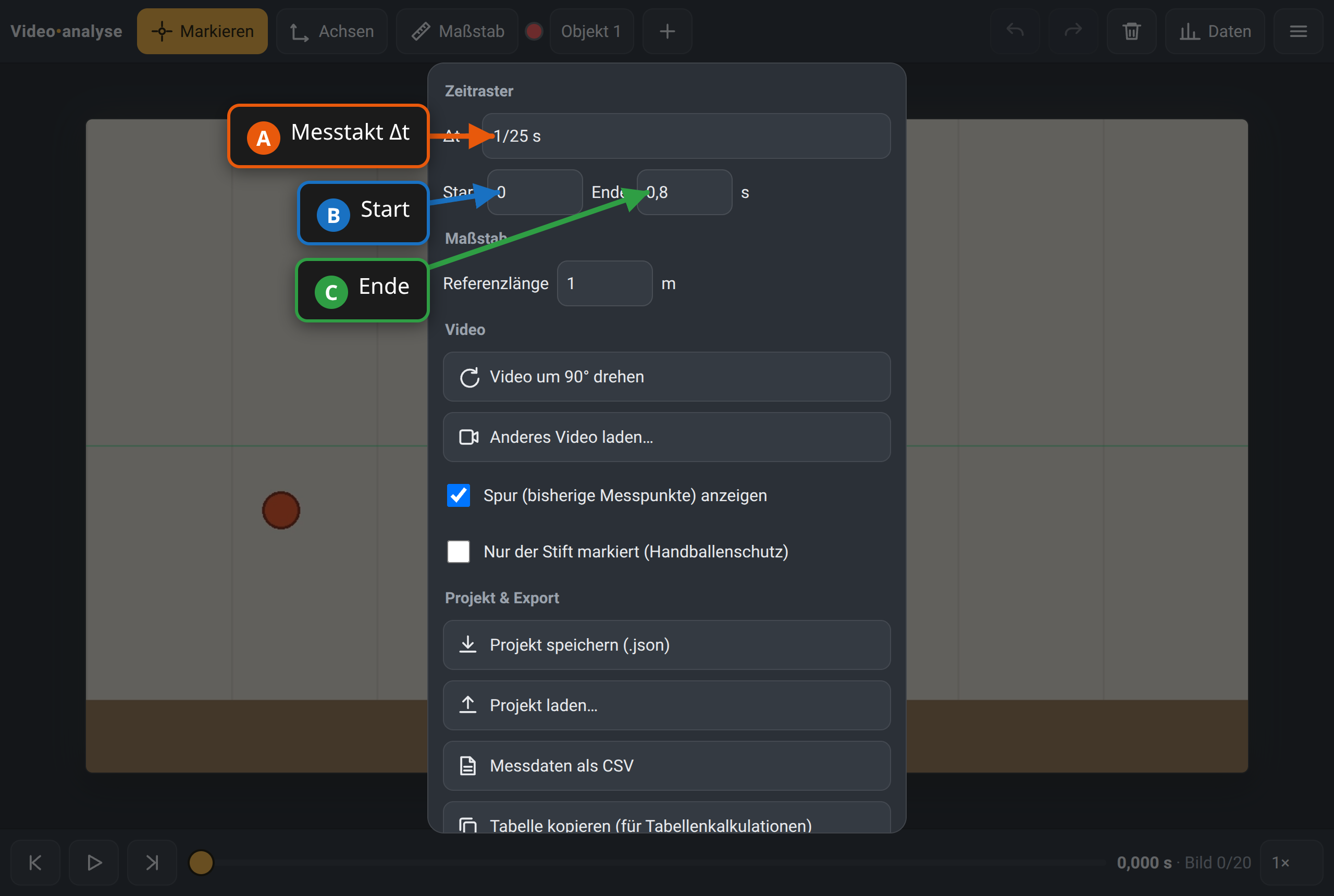Click Video um 90° drehen
This screenshot has height=896, width=1334.
(666, 377)
